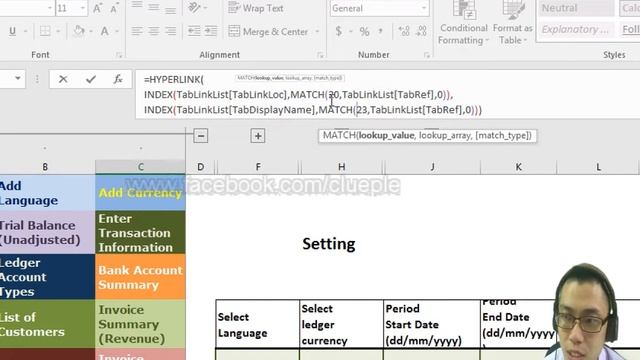Apply fill color bucket
Image resolution: width=640 pixels, height=360 pixels.
tap(79, 31)
